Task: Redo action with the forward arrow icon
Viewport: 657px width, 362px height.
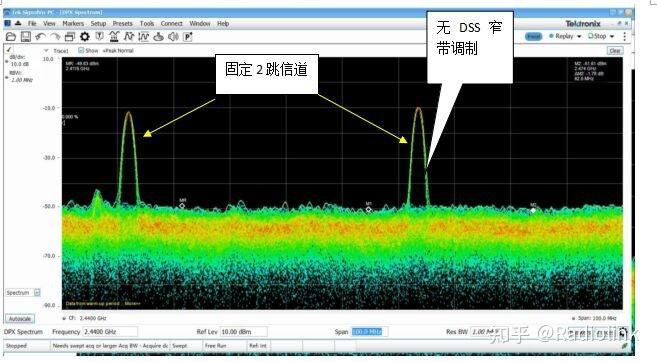Action: click(55, 37)
